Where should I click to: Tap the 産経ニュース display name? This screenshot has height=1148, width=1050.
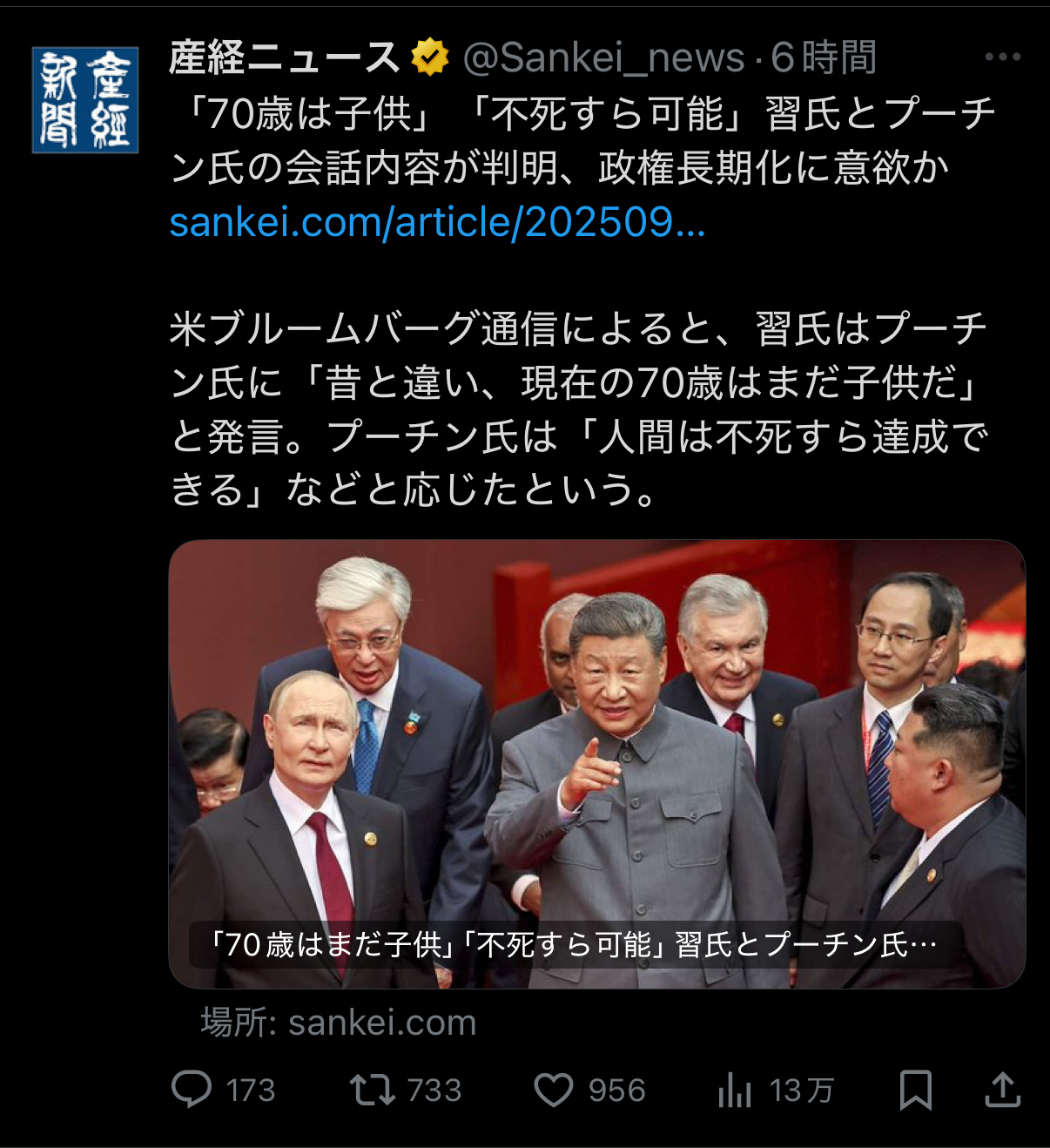tap(285, 57)
